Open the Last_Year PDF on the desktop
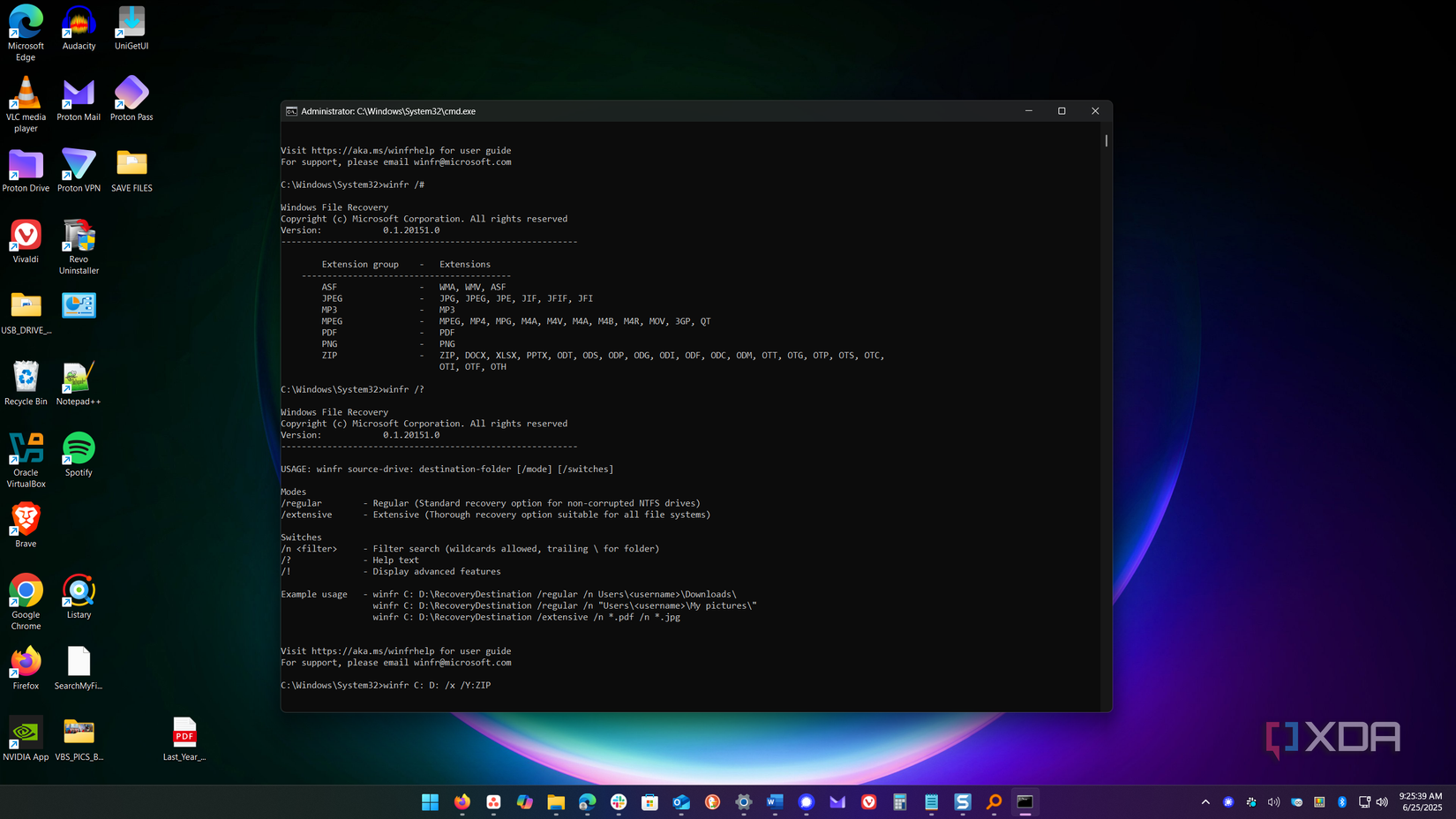 coord(184,732)
